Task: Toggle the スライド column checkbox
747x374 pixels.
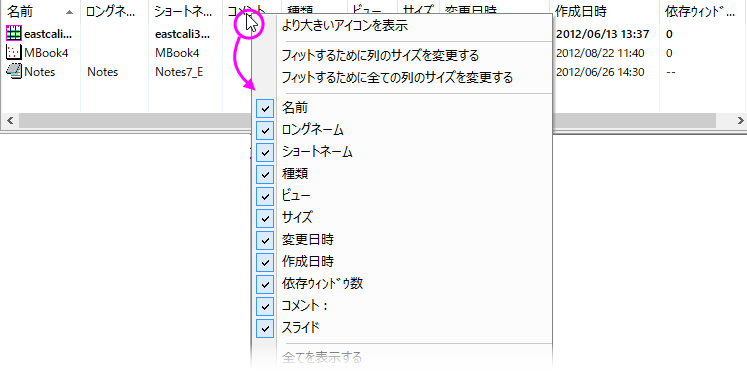Action: pos(265,328)
